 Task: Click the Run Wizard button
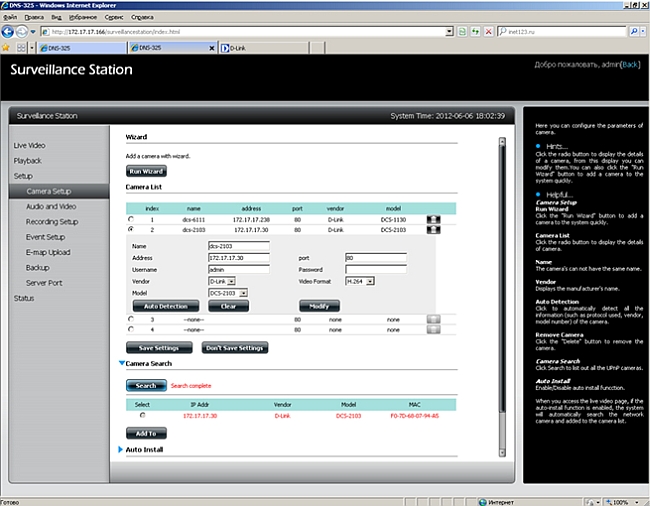coord(146,172)
